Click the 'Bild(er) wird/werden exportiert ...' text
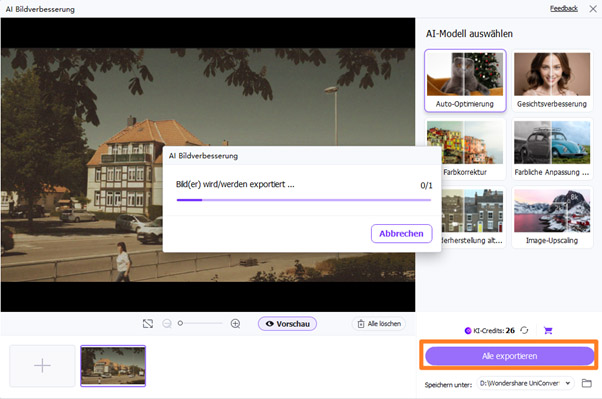602x399 pixels. (x=235, y=184)
